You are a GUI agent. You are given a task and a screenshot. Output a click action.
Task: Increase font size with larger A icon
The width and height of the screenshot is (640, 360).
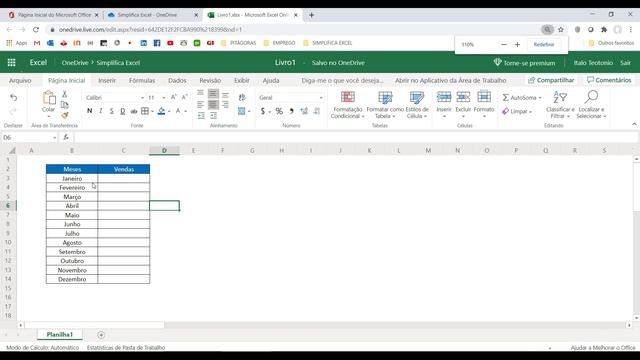(173, 97)
